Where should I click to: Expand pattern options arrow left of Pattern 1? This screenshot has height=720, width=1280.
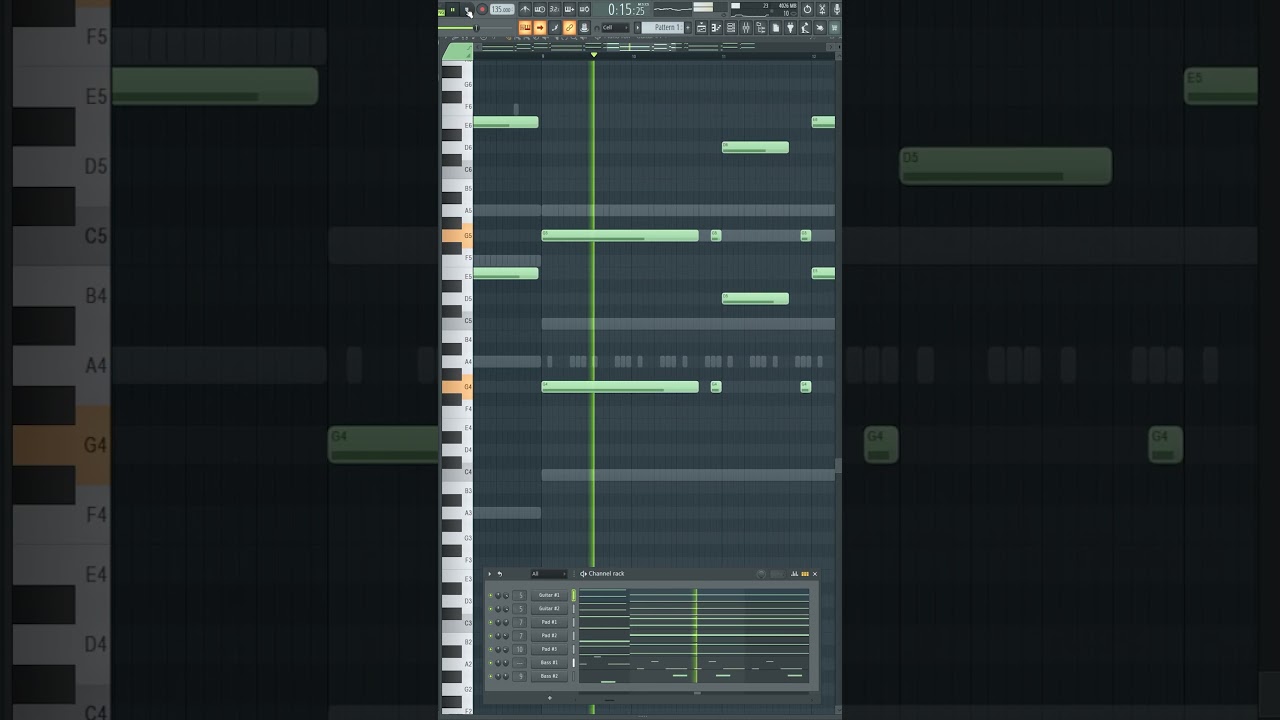coord(637,28)
